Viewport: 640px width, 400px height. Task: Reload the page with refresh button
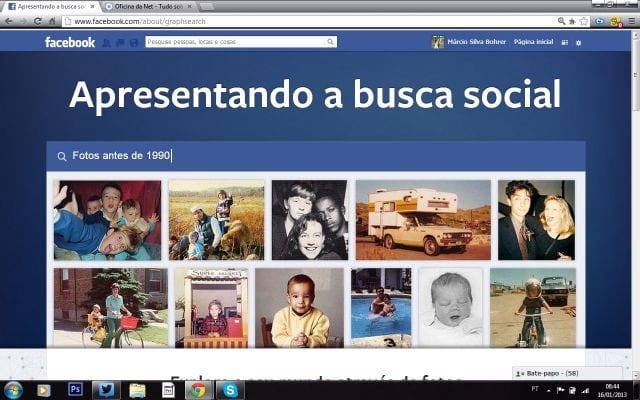(38, 21)
